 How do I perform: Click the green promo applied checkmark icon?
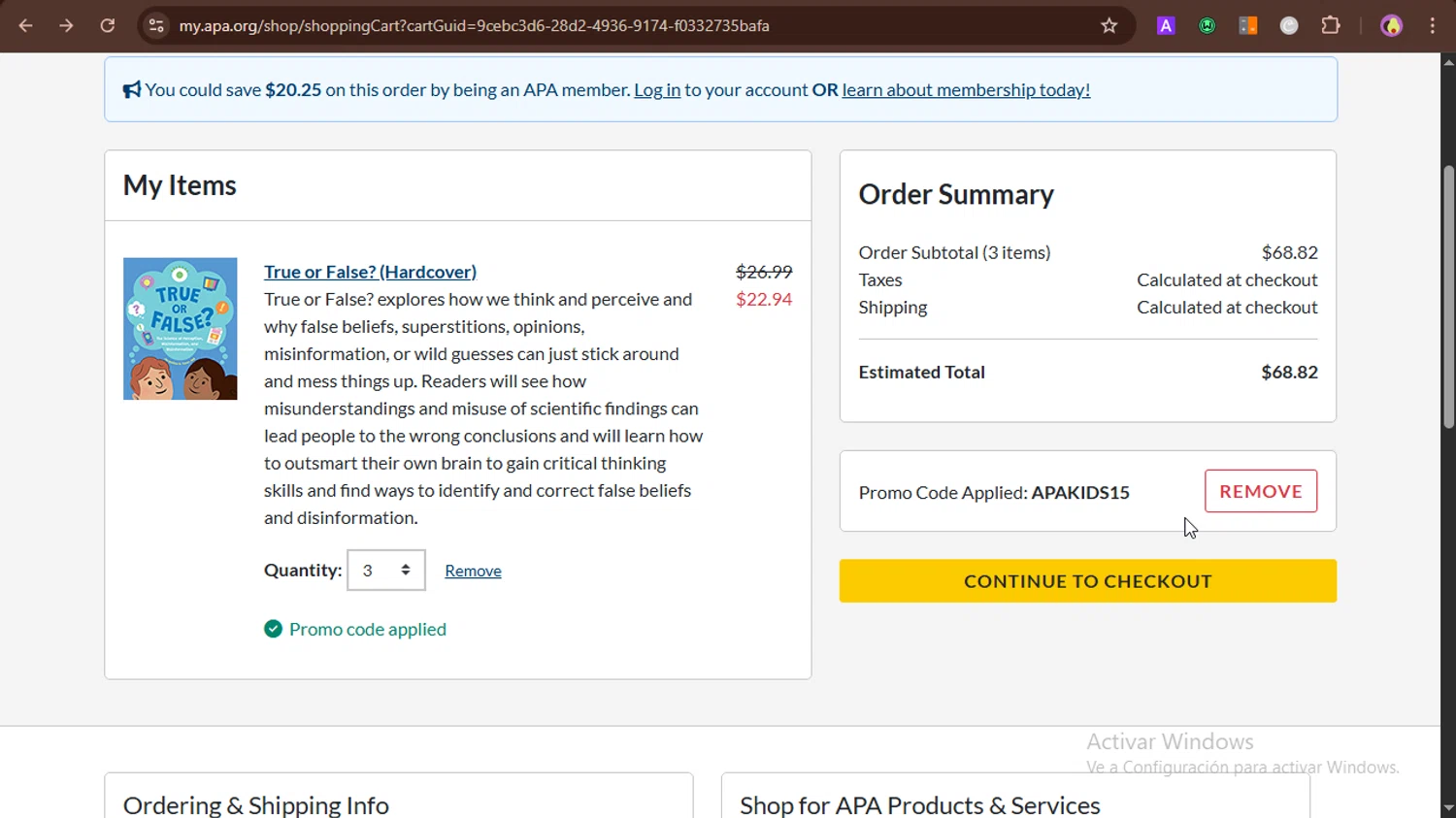273,629
